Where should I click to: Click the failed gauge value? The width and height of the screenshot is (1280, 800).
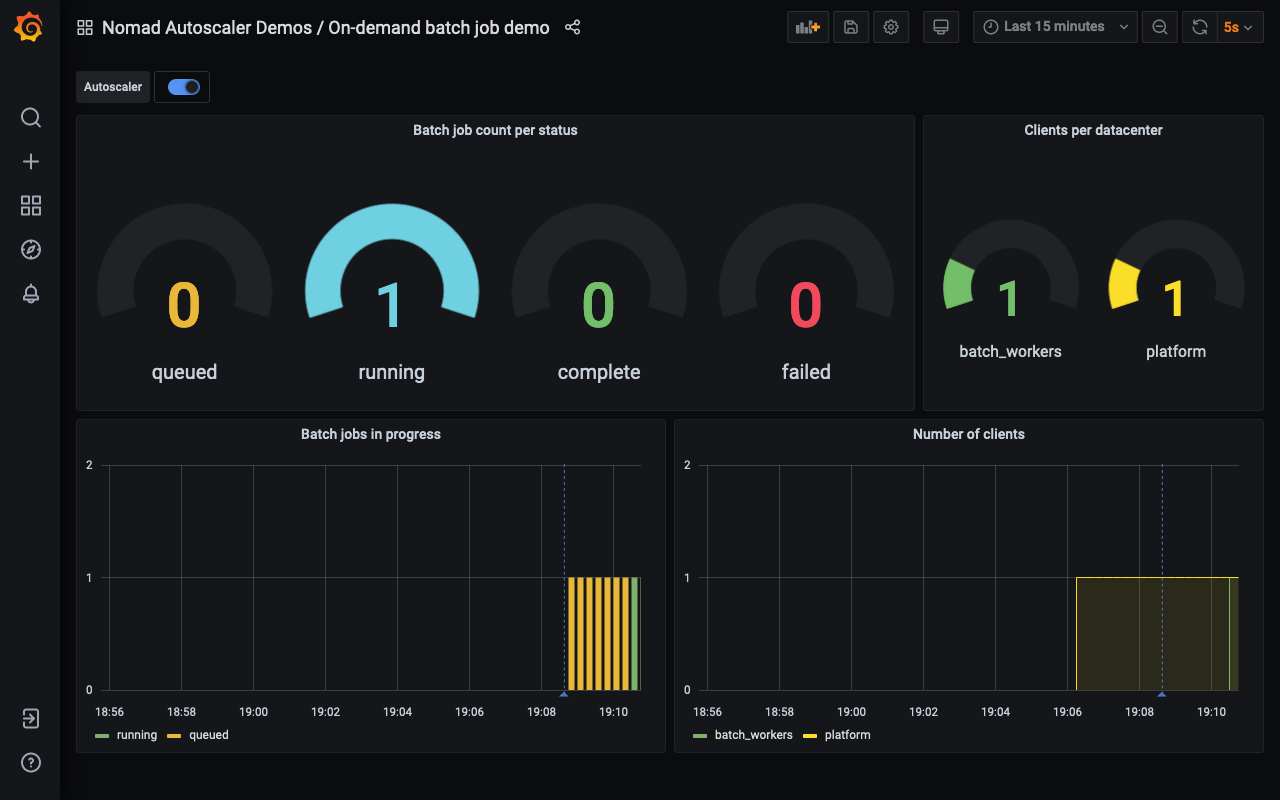pos(806,306)
